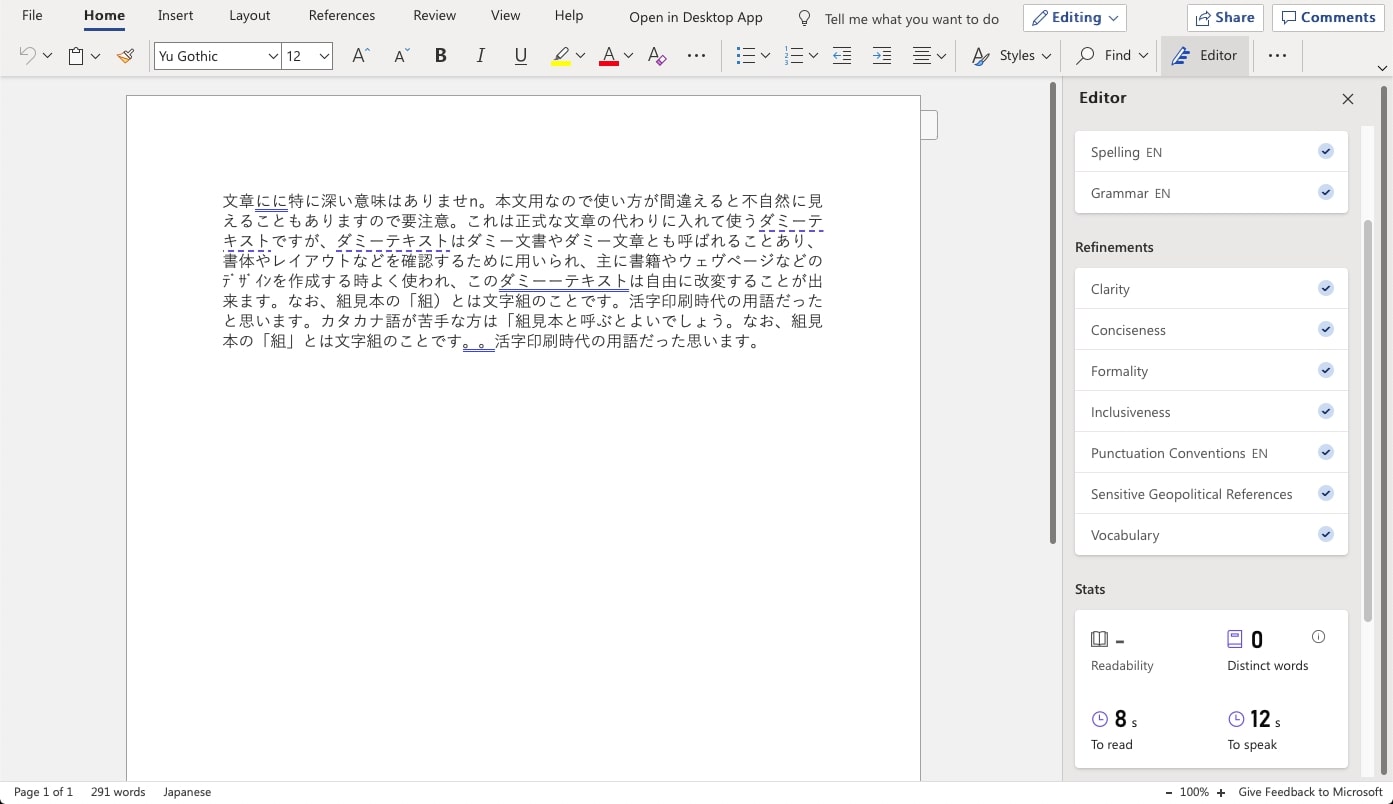Clear all formatting
The width and height of the screenshot is (1393, 804).
pyautogui.click(x=655, y=56)
